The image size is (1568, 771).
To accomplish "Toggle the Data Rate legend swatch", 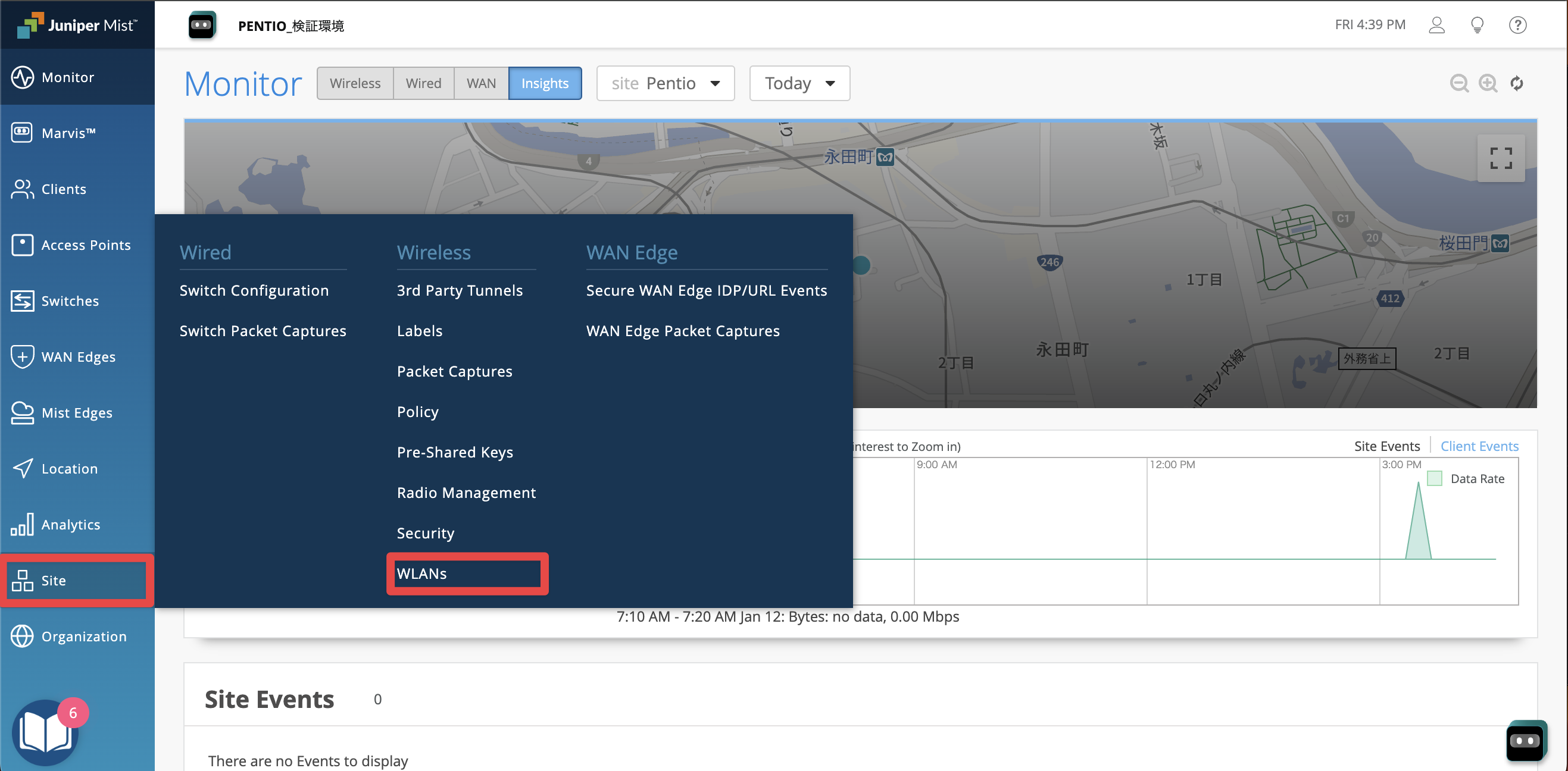I will click(1434, 478).
